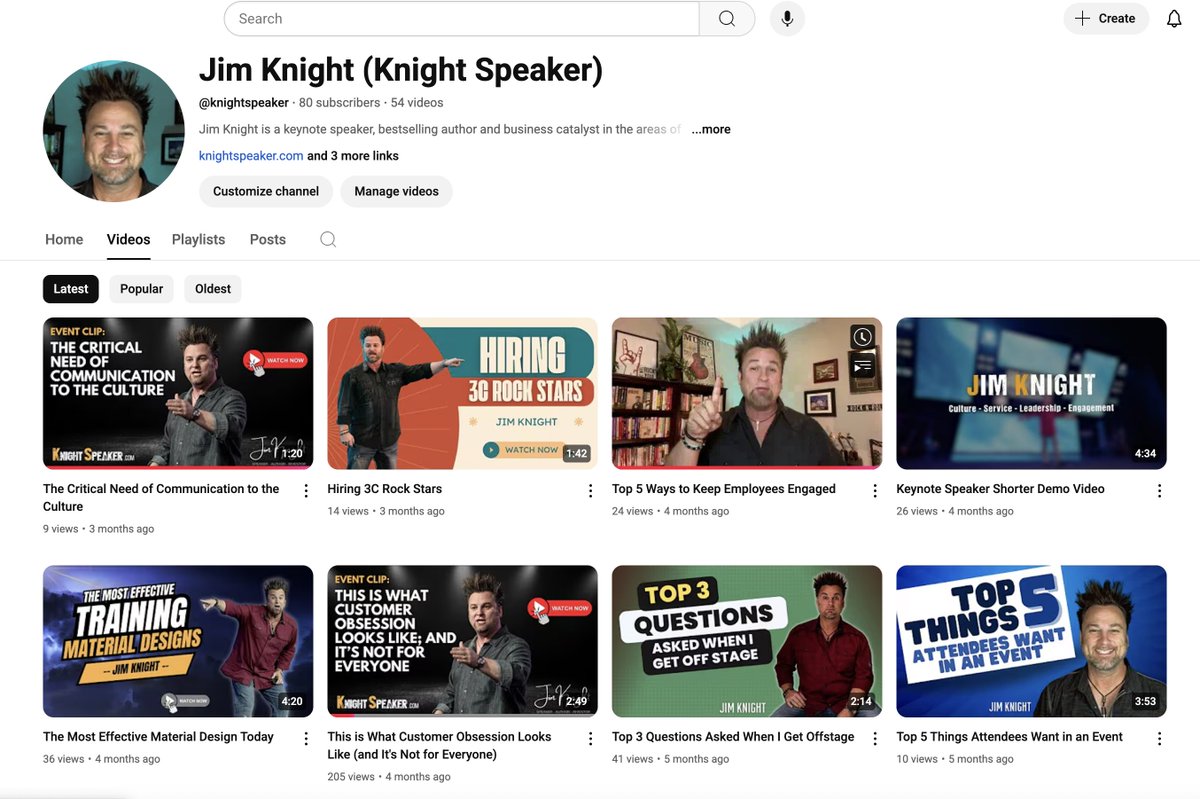Viewport: 1200px width, 799px height.
Task: Open the Posts tab
Action: 268,240
